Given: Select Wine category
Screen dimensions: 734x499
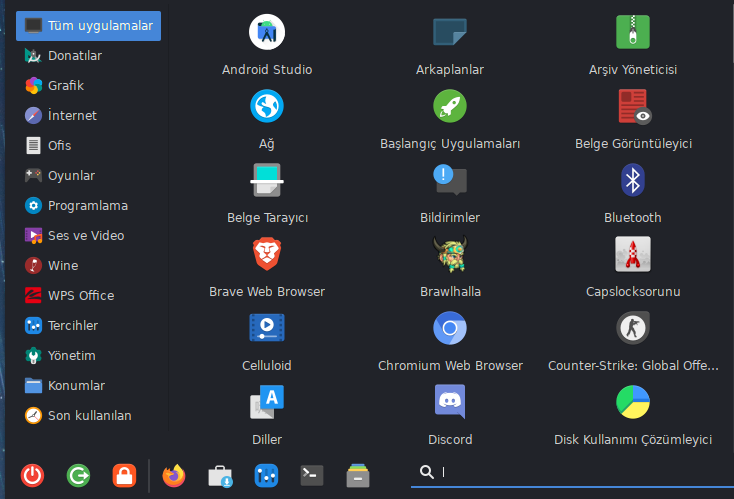Looking at the screenshot, I should coord(88,265).
